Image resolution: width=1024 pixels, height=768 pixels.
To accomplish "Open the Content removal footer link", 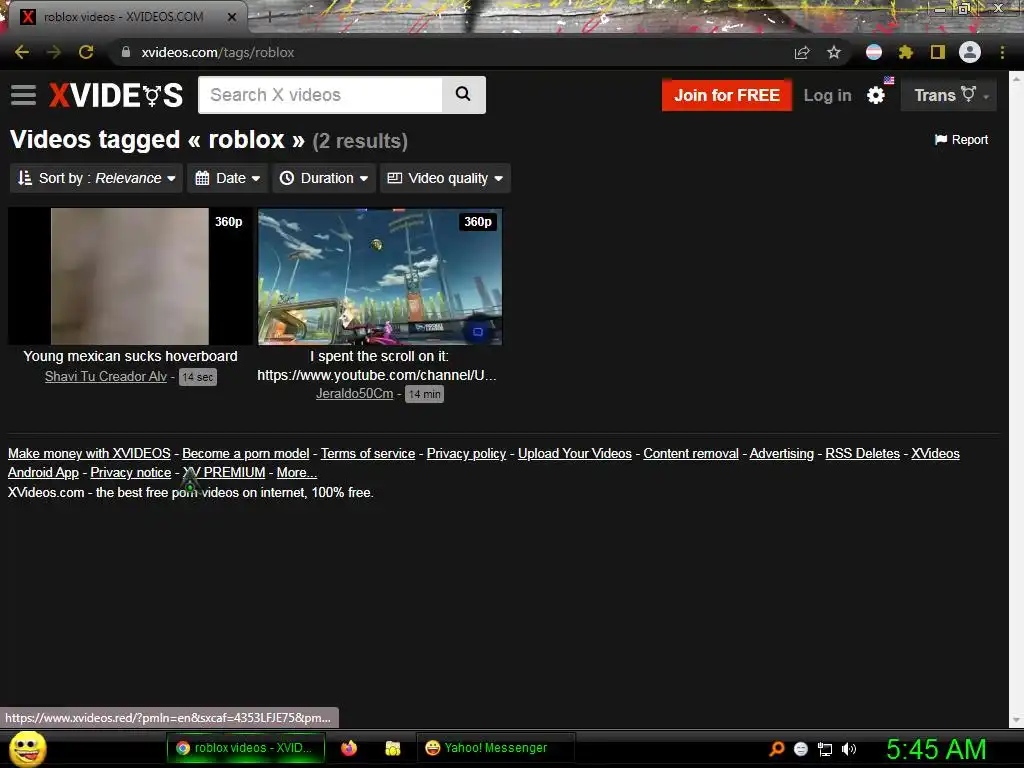I will coord(691,453).
